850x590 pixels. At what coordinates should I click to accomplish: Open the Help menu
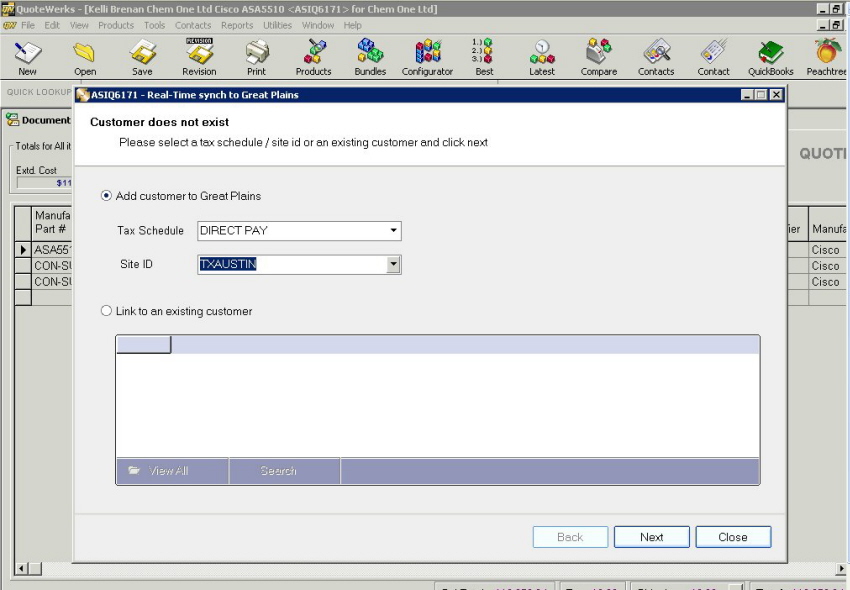click(352, 25)
